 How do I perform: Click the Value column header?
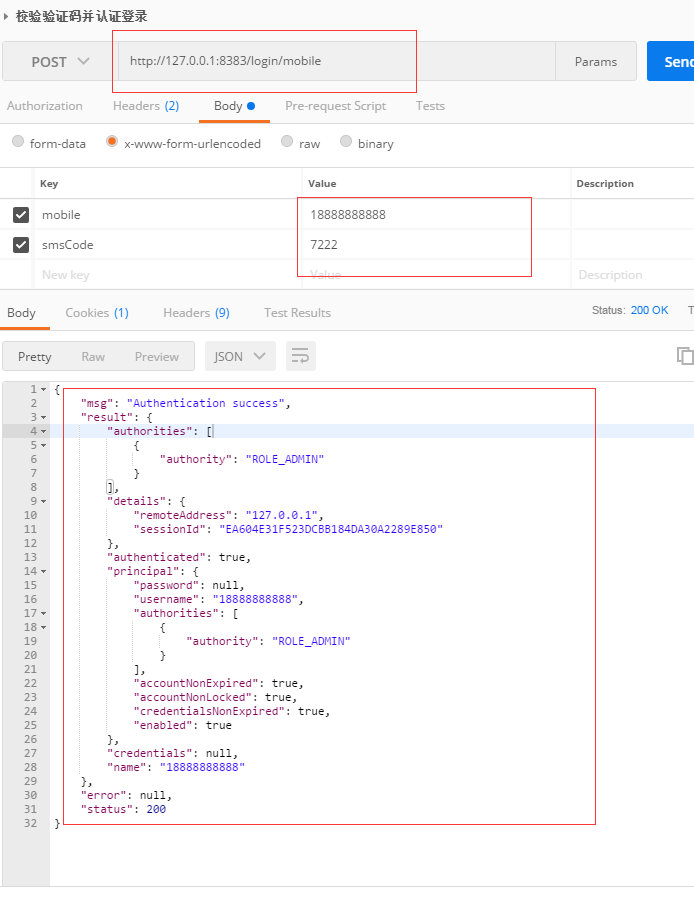pyautogui.click(x=322, y=183)
